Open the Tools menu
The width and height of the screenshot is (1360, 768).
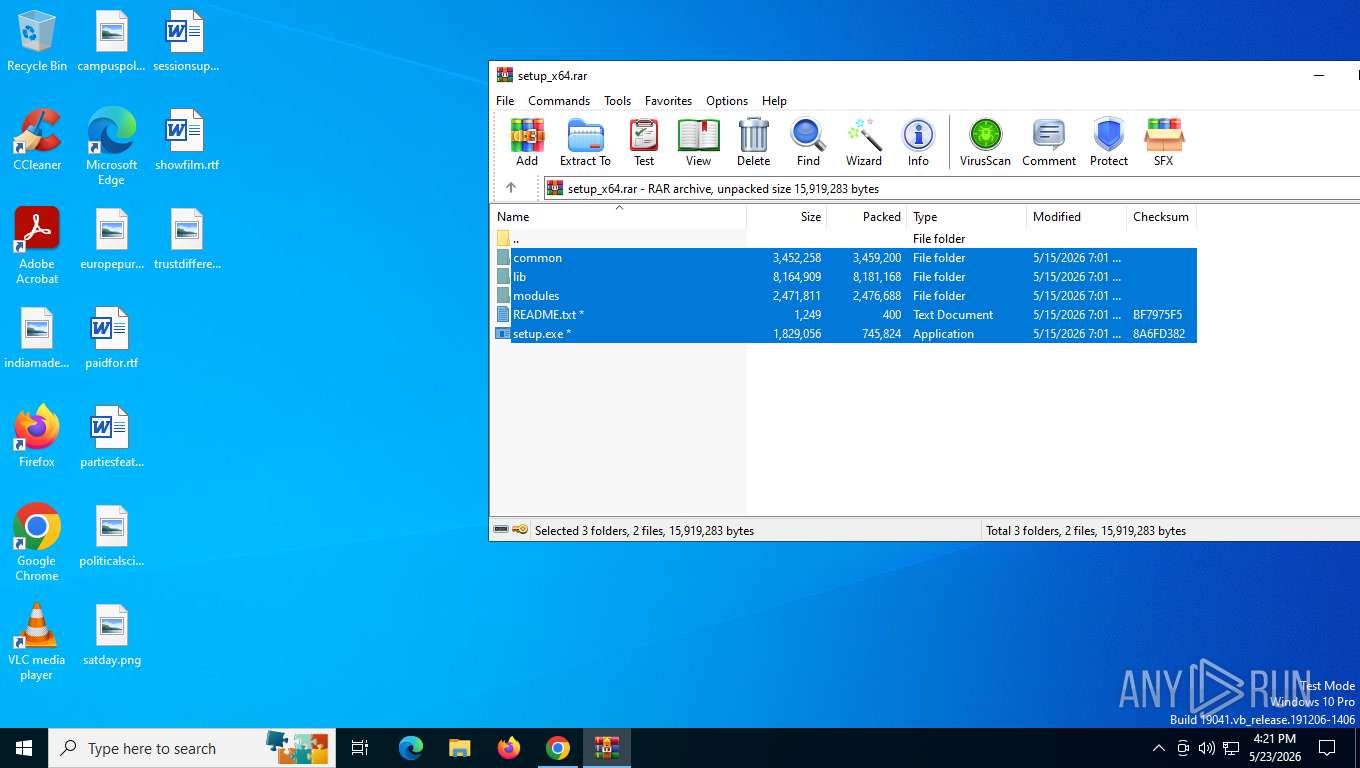point(617,101)
